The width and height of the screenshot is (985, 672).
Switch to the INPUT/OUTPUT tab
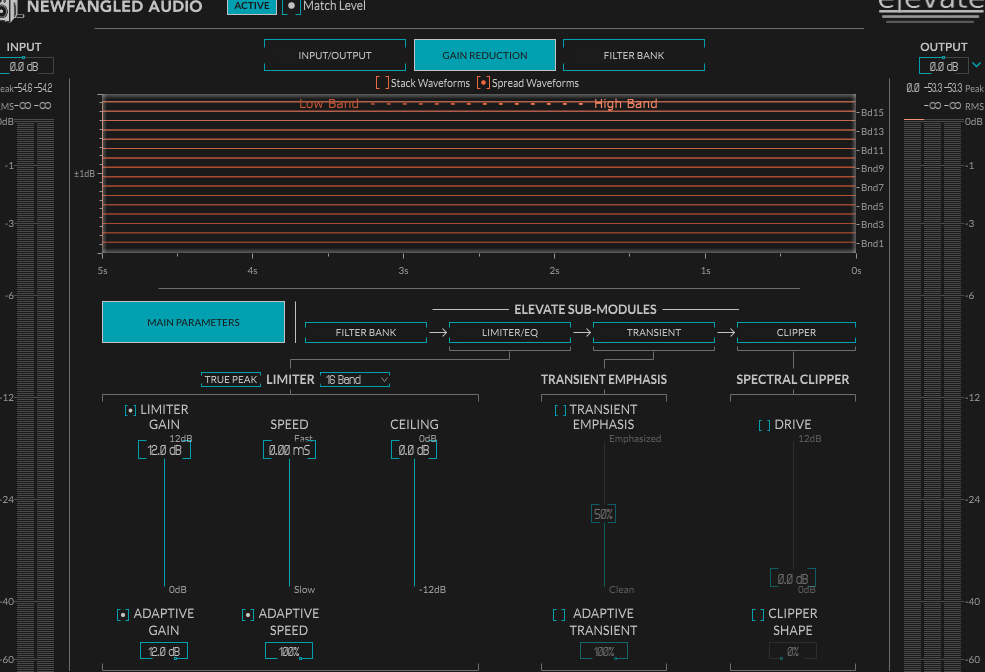coord(335,55)
